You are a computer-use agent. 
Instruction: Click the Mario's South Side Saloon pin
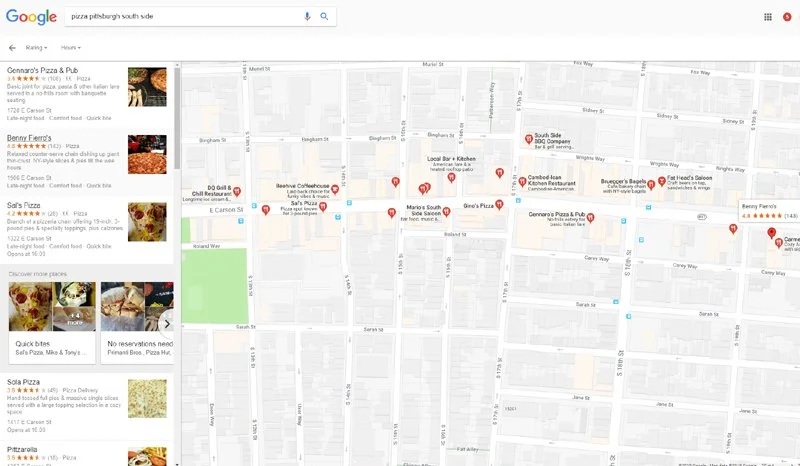click(x=446, y=211)
